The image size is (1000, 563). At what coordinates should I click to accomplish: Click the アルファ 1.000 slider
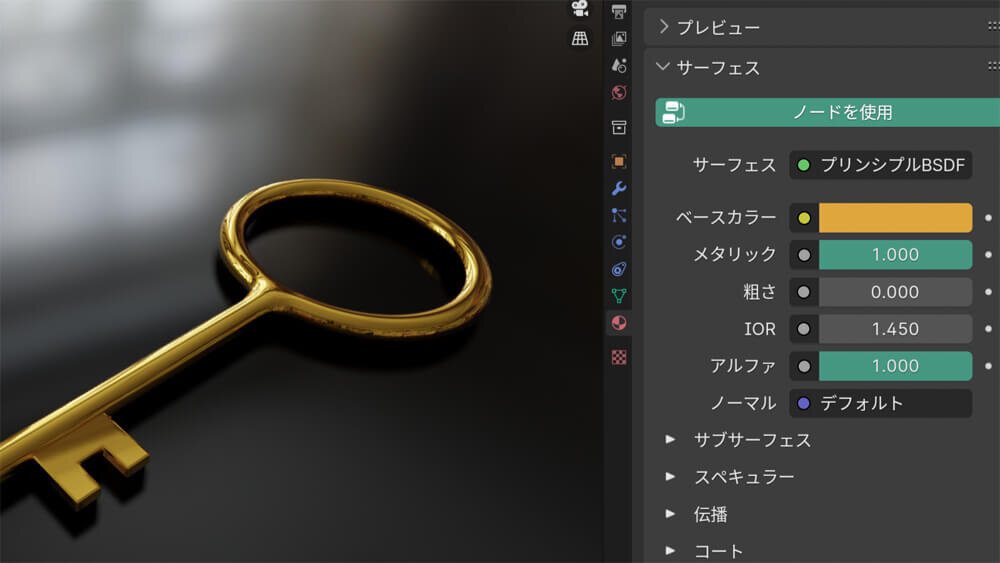(895, 366)
